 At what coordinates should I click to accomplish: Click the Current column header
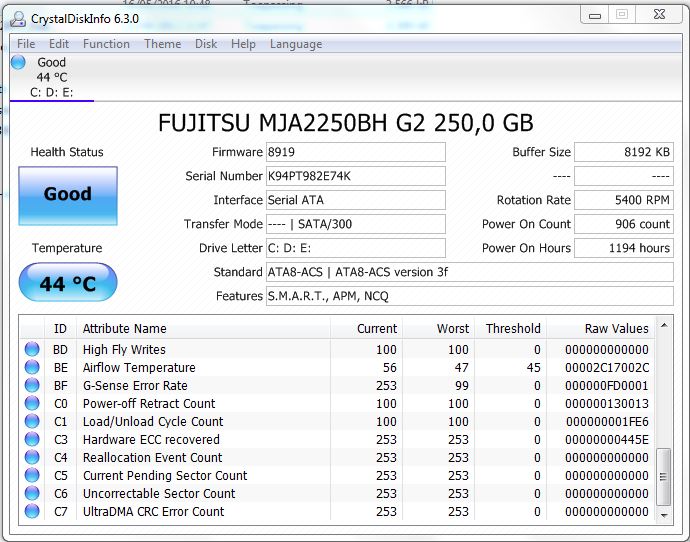366,328
